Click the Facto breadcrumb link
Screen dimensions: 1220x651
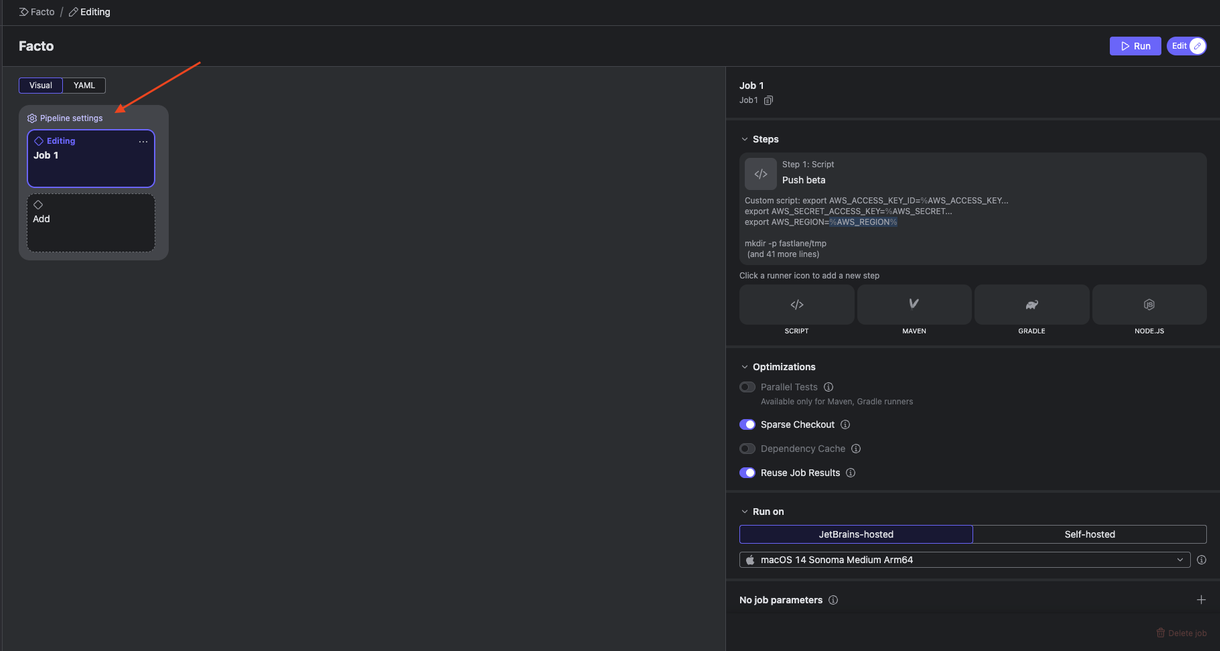[37, 12]
